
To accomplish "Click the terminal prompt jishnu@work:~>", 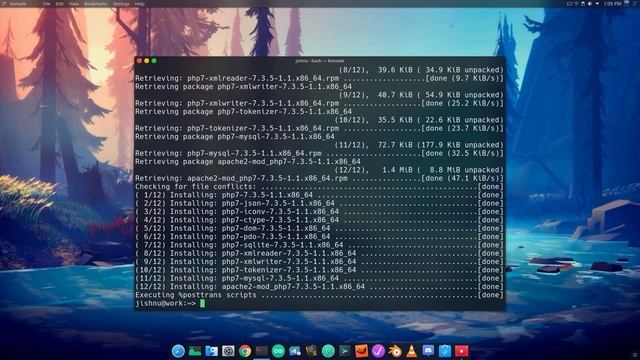I will pyautogui.click(x=166, y=303).
